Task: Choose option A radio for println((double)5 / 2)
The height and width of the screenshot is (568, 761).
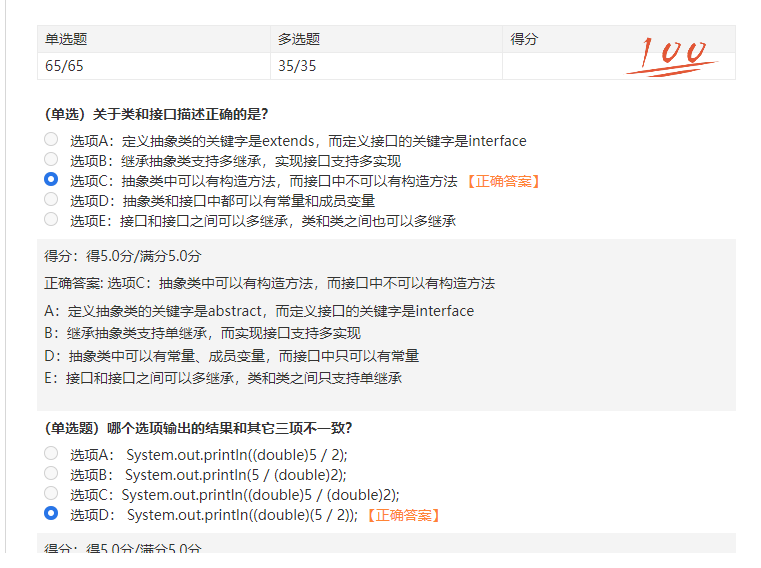Action: [x=51, y=453]
